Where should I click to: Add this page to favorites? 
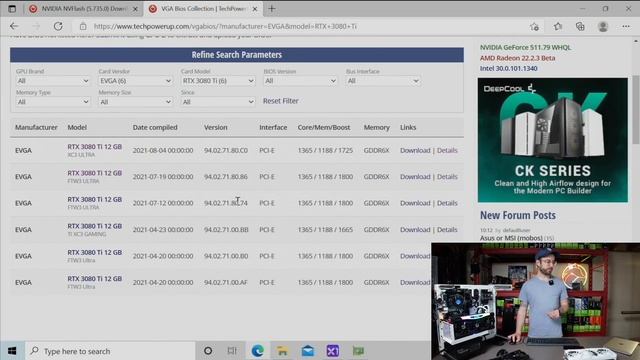[534, 27]
